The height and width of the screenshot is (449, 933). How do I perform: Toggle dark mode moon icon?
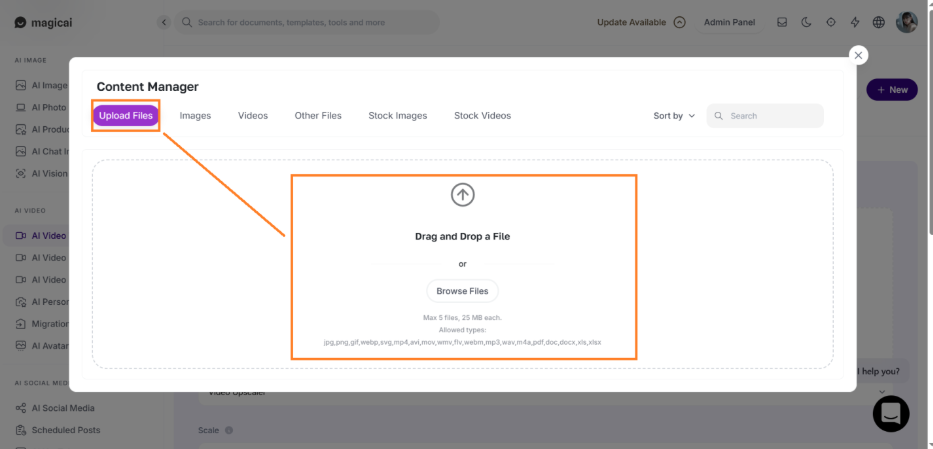point(806,23)
